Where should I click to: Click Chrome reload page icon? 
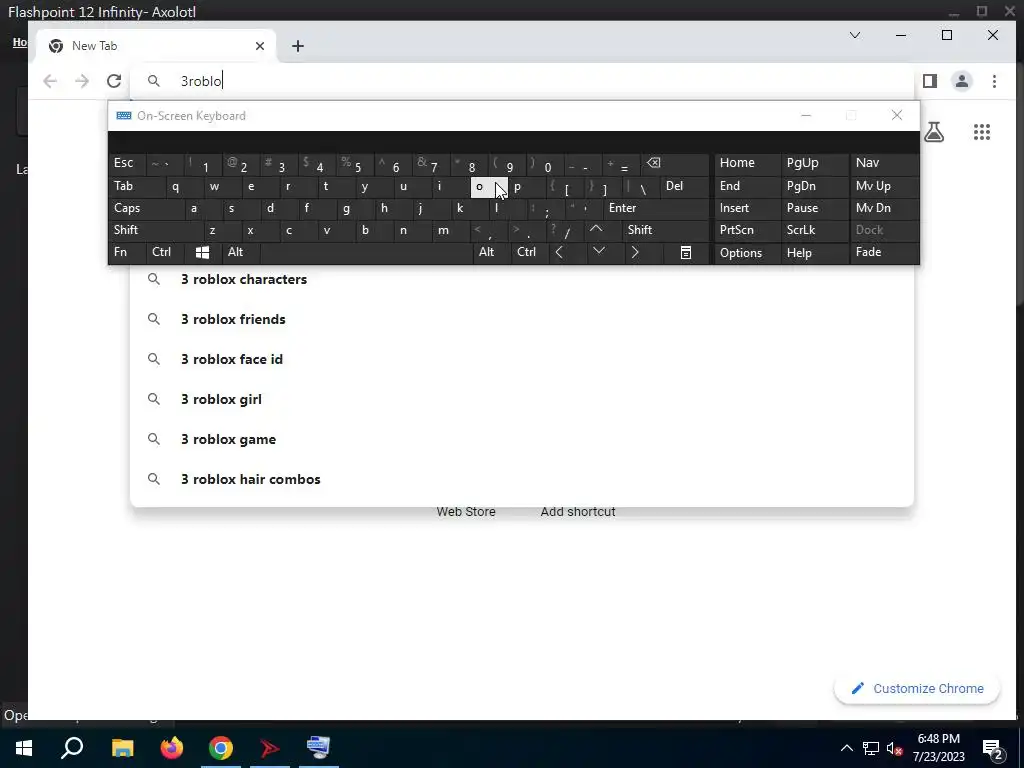tap(114, 81)
